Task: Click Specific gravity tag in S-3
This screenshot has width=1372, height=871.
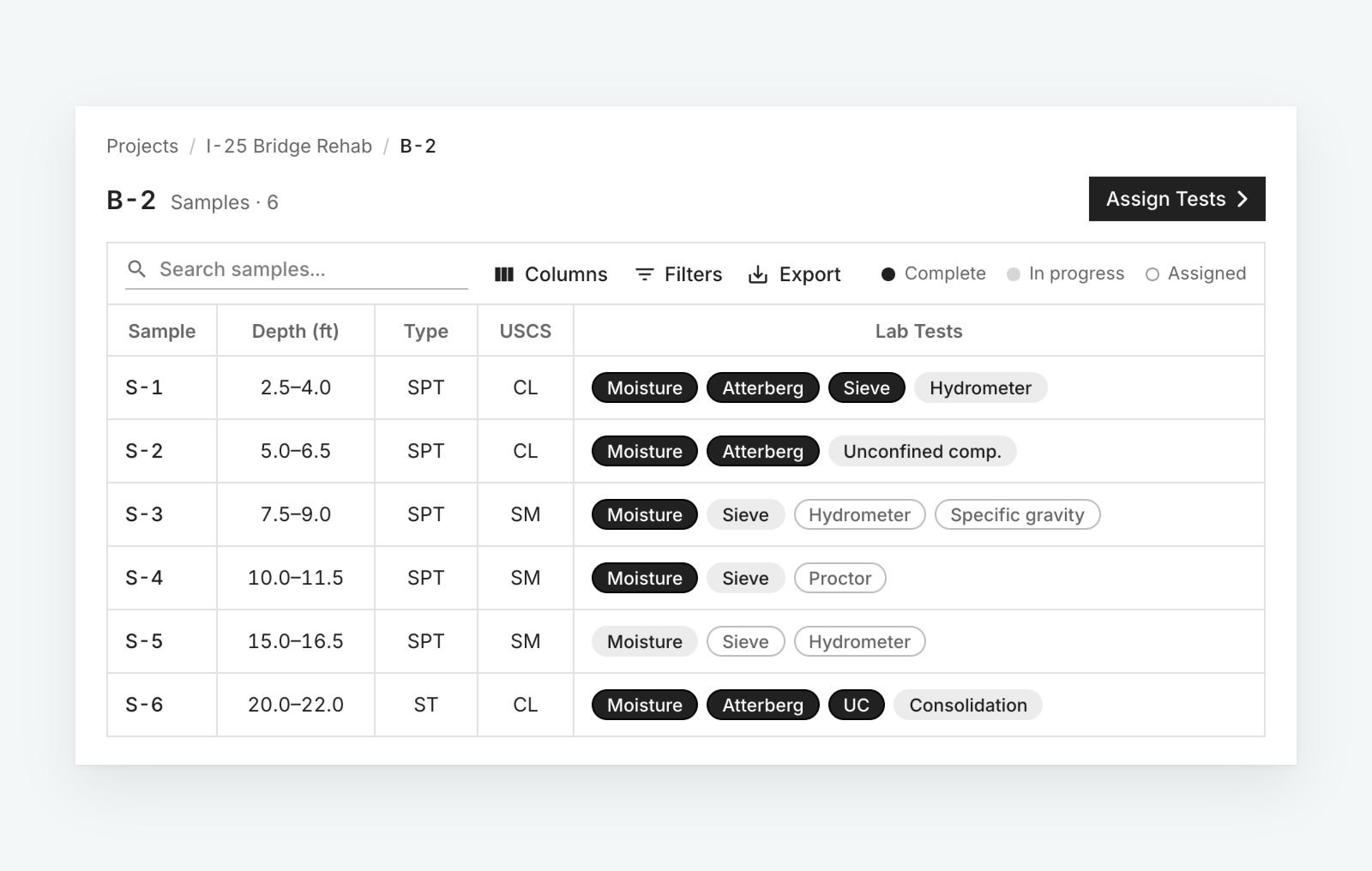Action: point(1018,514)
